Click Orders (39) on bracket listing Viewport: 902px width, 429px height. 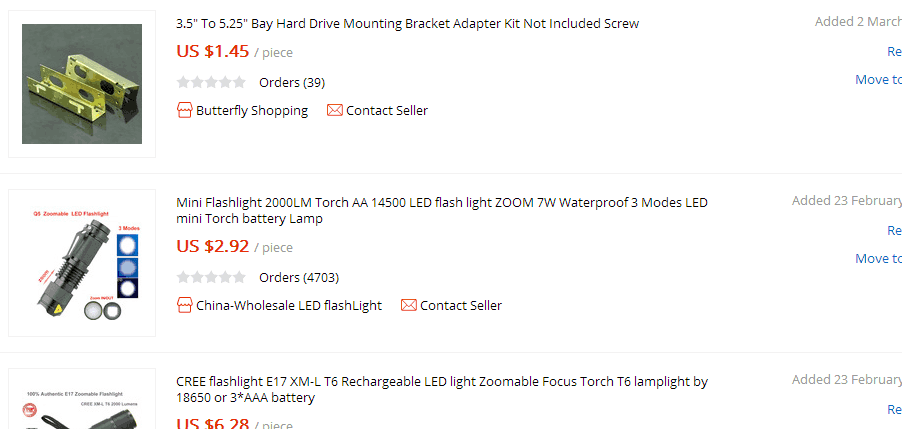tap(291, 83)
